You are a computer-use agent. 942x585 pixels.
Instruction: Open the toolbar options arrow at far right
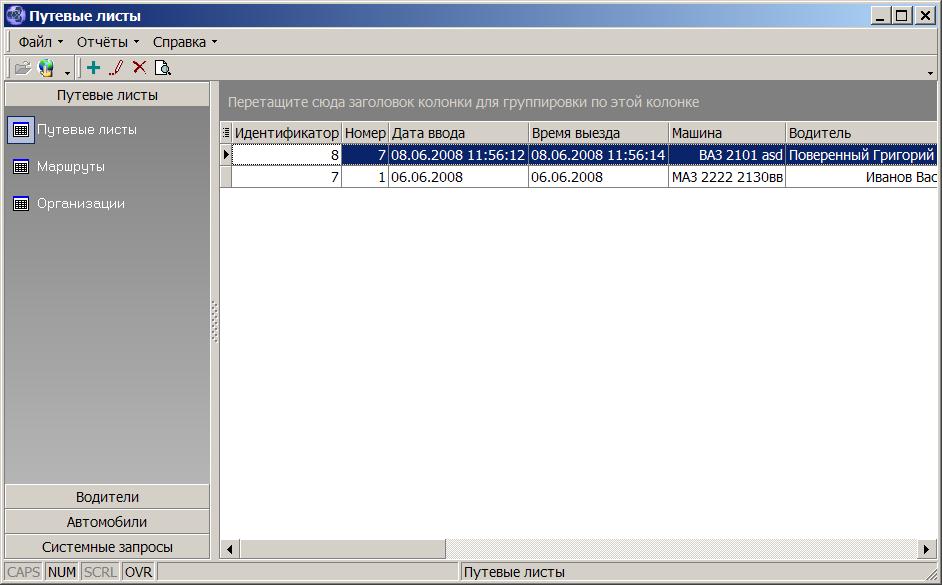(x=931, y=72)
